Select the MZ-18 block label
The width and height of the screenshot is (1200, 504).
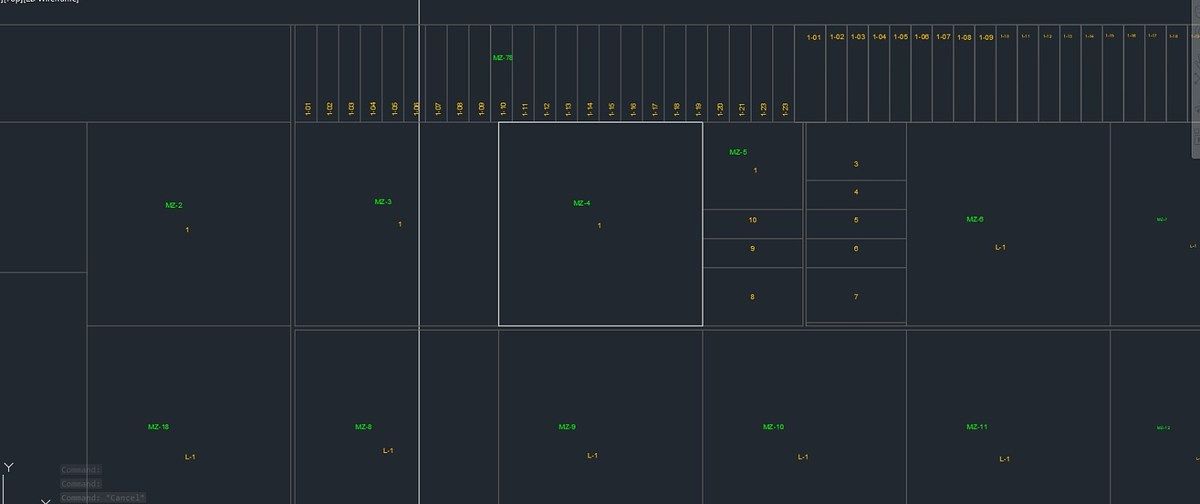[x=158, y=427]
